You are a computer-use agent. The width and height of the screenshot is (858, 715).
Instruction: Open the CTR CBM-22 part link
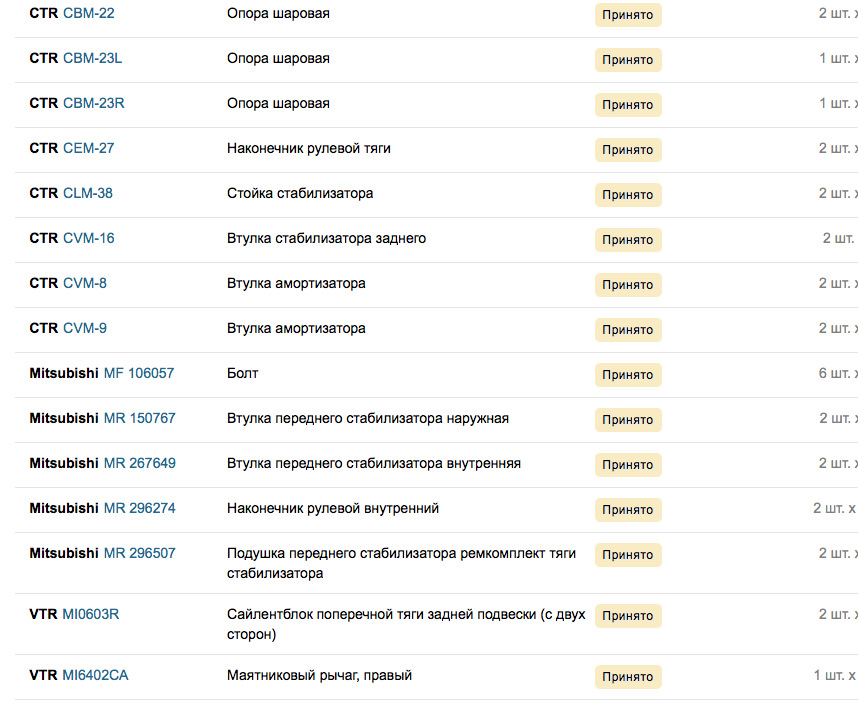pyautogui.click(x=88, y=14)
